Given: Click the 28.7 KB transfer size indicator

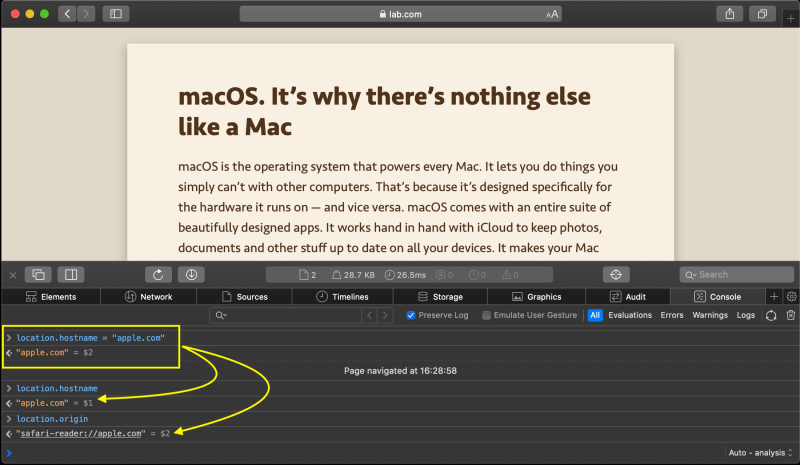Looking at the screenshot, I should (x=353, y=275).
